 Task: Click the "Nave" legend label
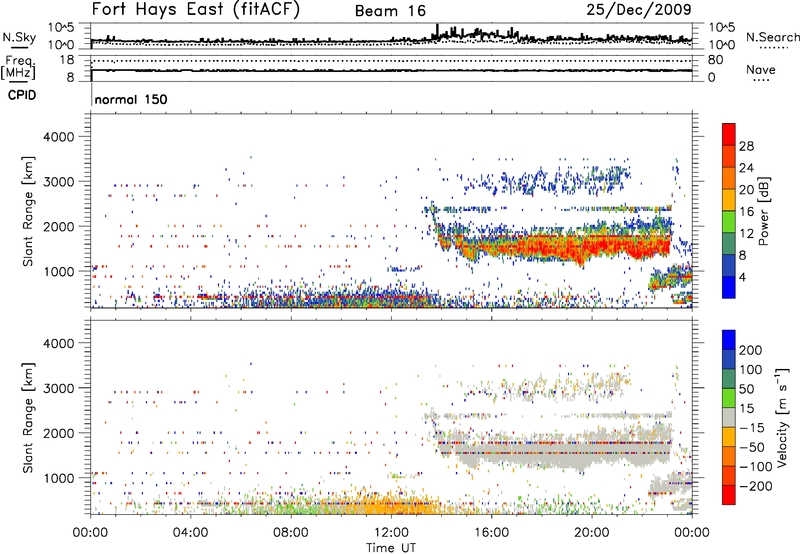(761, 69)
